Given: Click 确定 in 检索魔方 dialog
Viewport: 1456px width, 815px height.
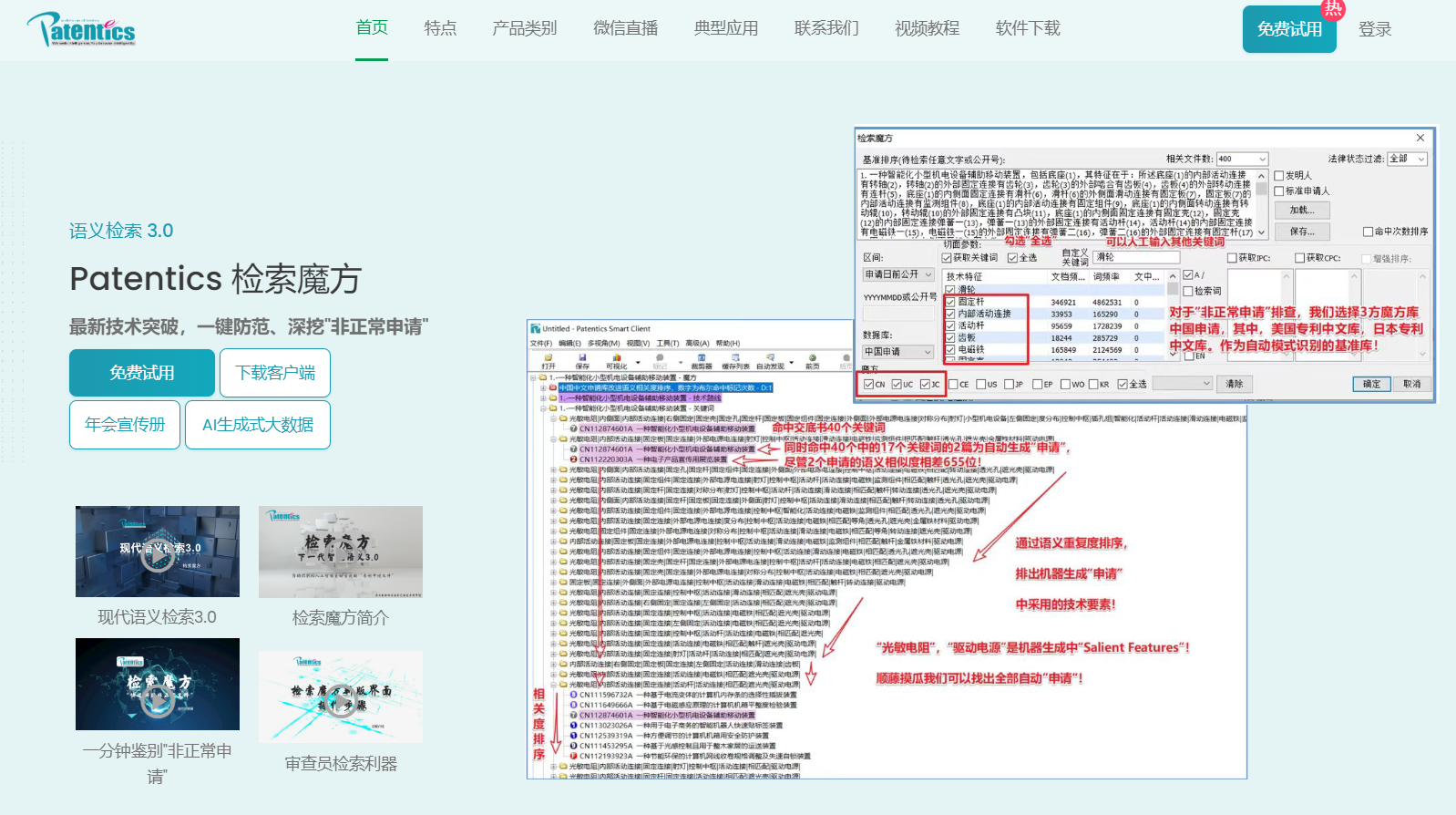Looking at the screenshot, I should 1371,384.
